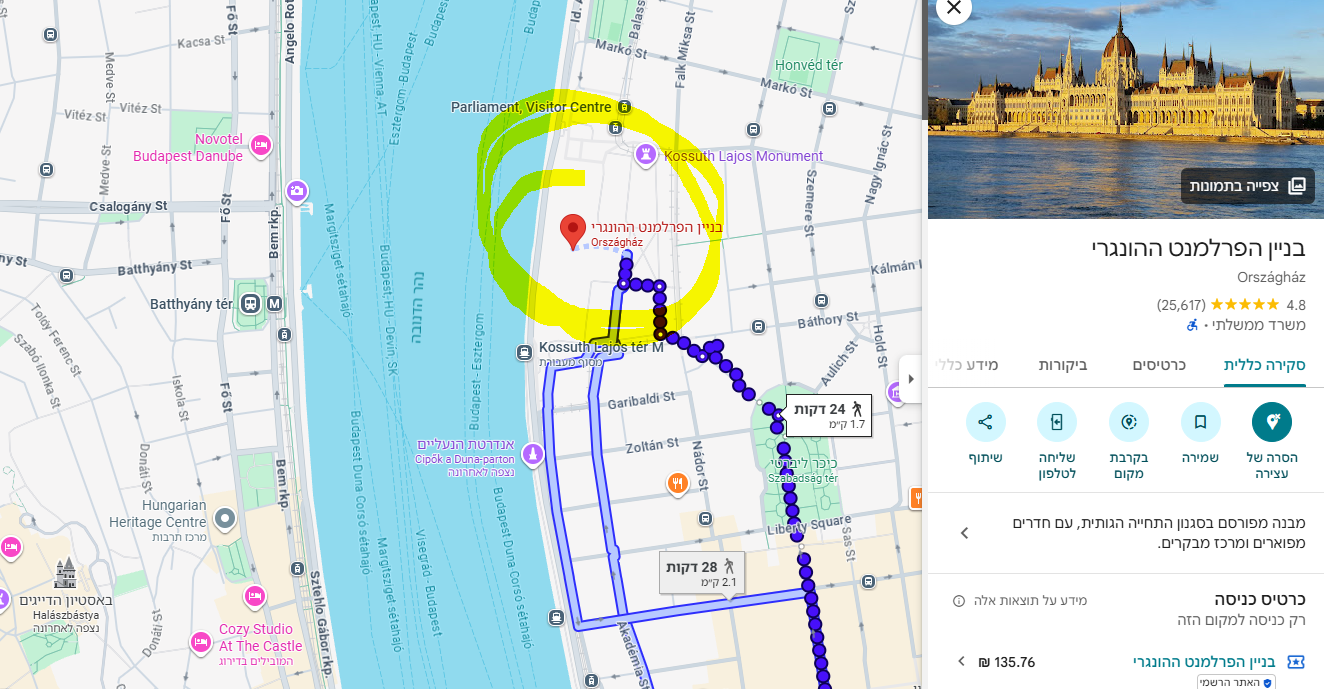Switch to the כרטיסים tab
Screen dimensions: 1324x689
coord(1159,364)
